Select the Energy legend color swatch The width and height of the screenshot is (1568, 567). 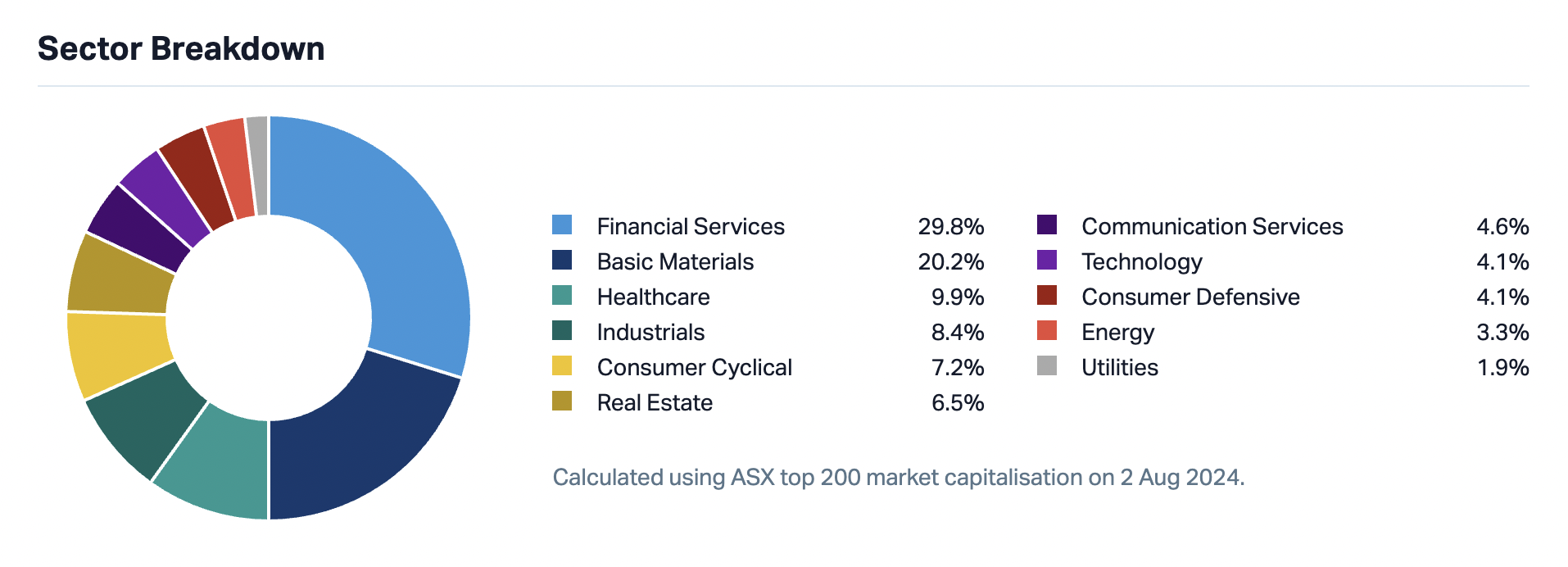pos(1047,331)
